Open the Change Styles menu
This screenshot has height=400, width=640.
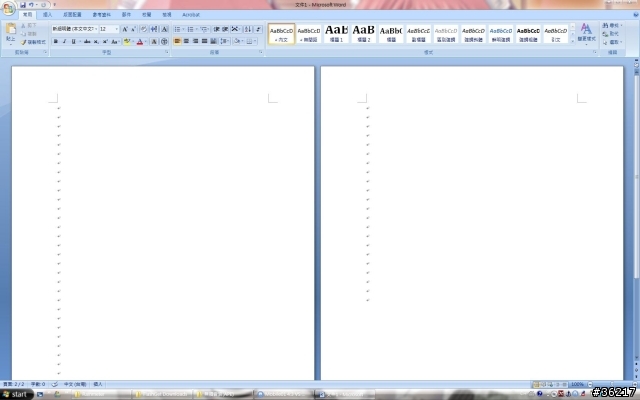point(587,33)
